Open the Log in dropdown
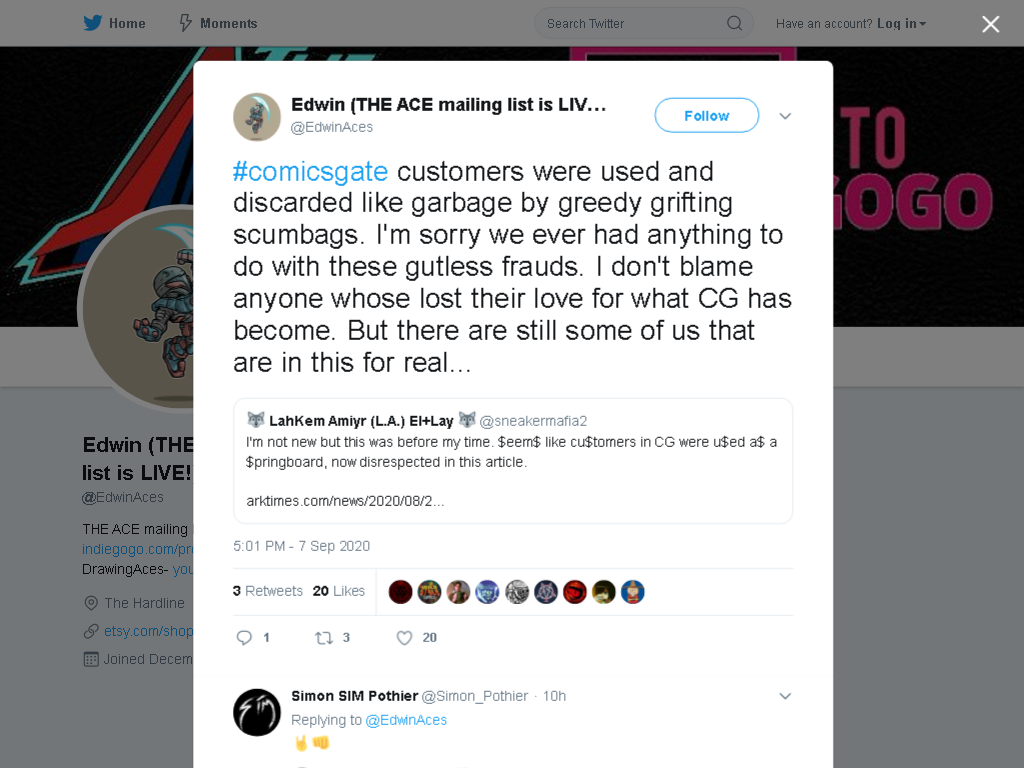Viewport: 1024px width, 768px height. (901, 24)
